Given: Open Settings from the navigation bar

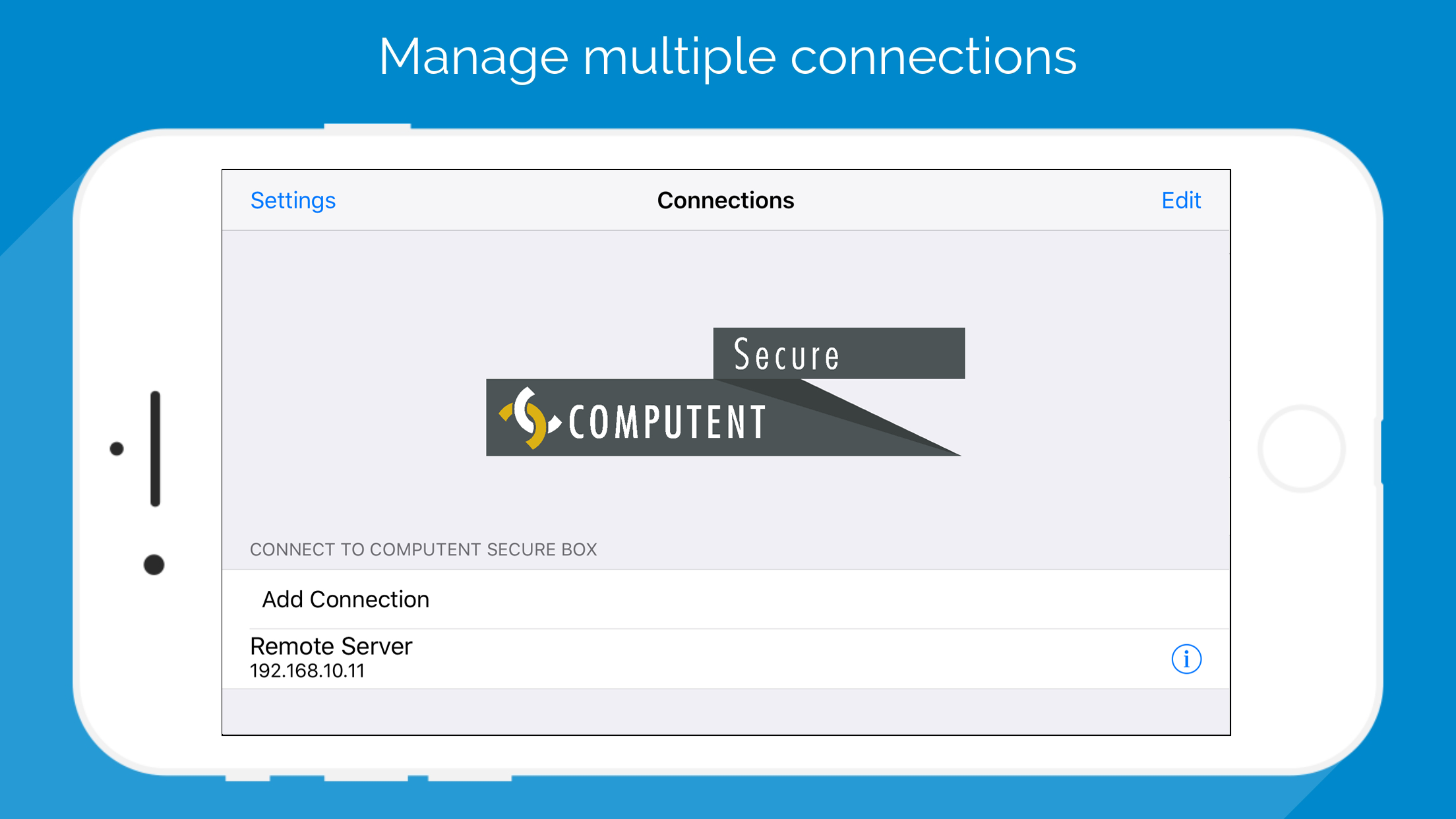Looking at the screenshot, I should coord(293,200).
